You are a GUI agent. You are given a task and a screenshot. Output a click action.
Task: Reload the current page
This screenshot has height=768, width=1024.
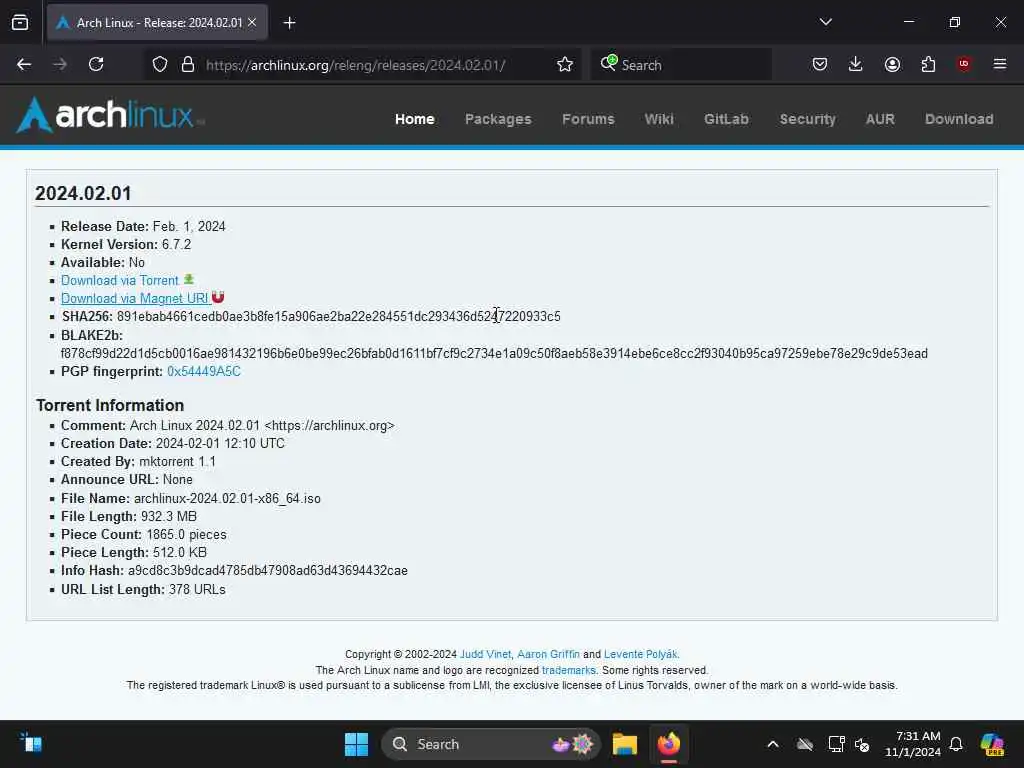pyautogui.click(x=96, y=64)
